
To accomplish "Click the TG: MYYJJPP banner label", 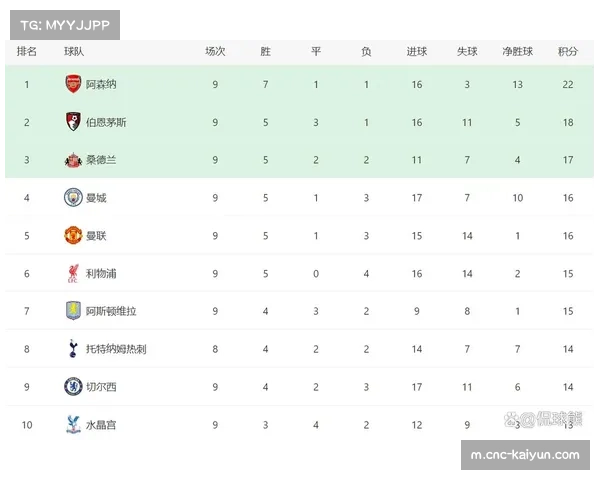I will (63, 24).
